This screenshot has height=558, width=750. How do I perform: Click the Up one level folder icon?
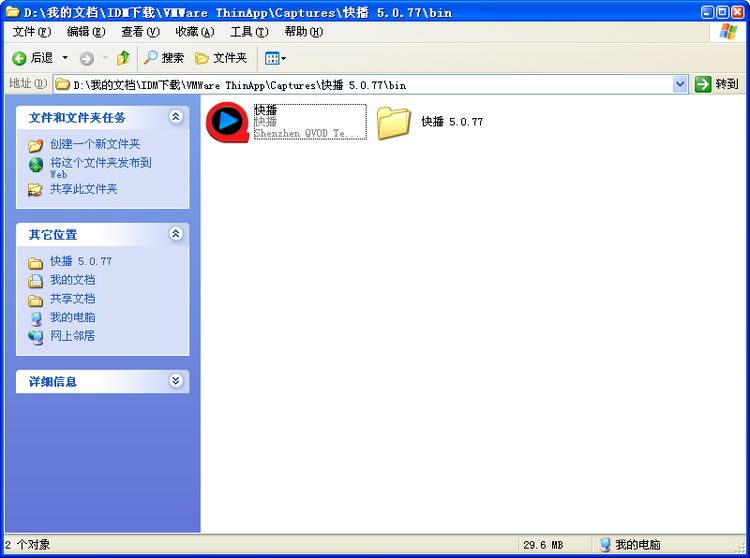tap(123, 58)
